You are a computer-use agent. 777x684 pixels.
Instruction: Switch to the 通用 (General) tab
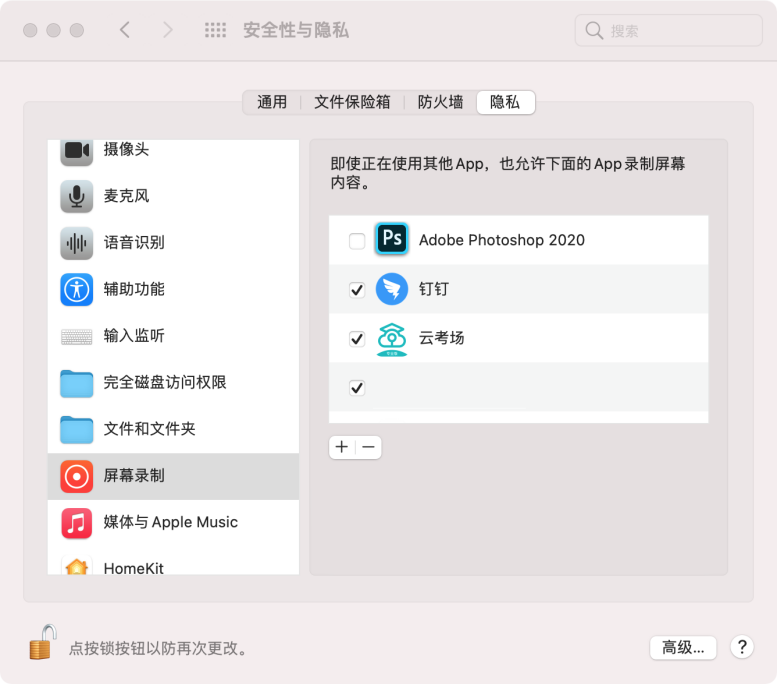tap(272, 102)
